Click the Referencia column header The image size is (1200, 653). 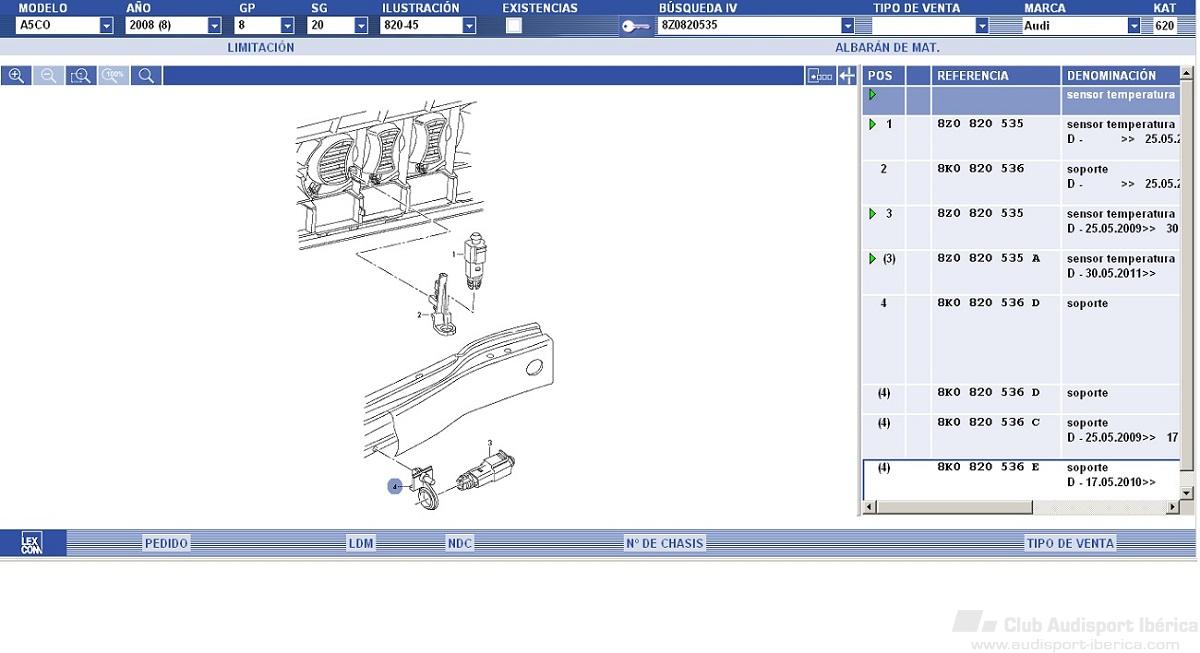point(996,76)
